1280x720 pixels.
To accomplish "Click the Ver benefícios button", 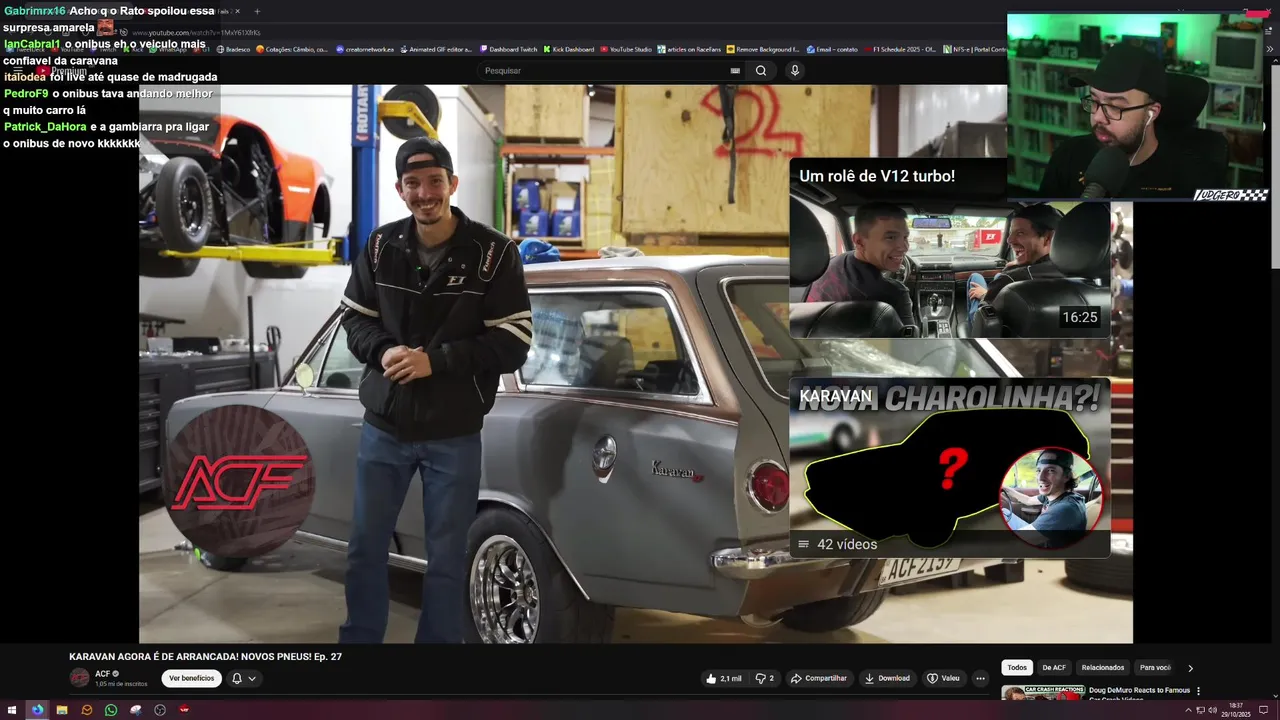I will 191,678.
